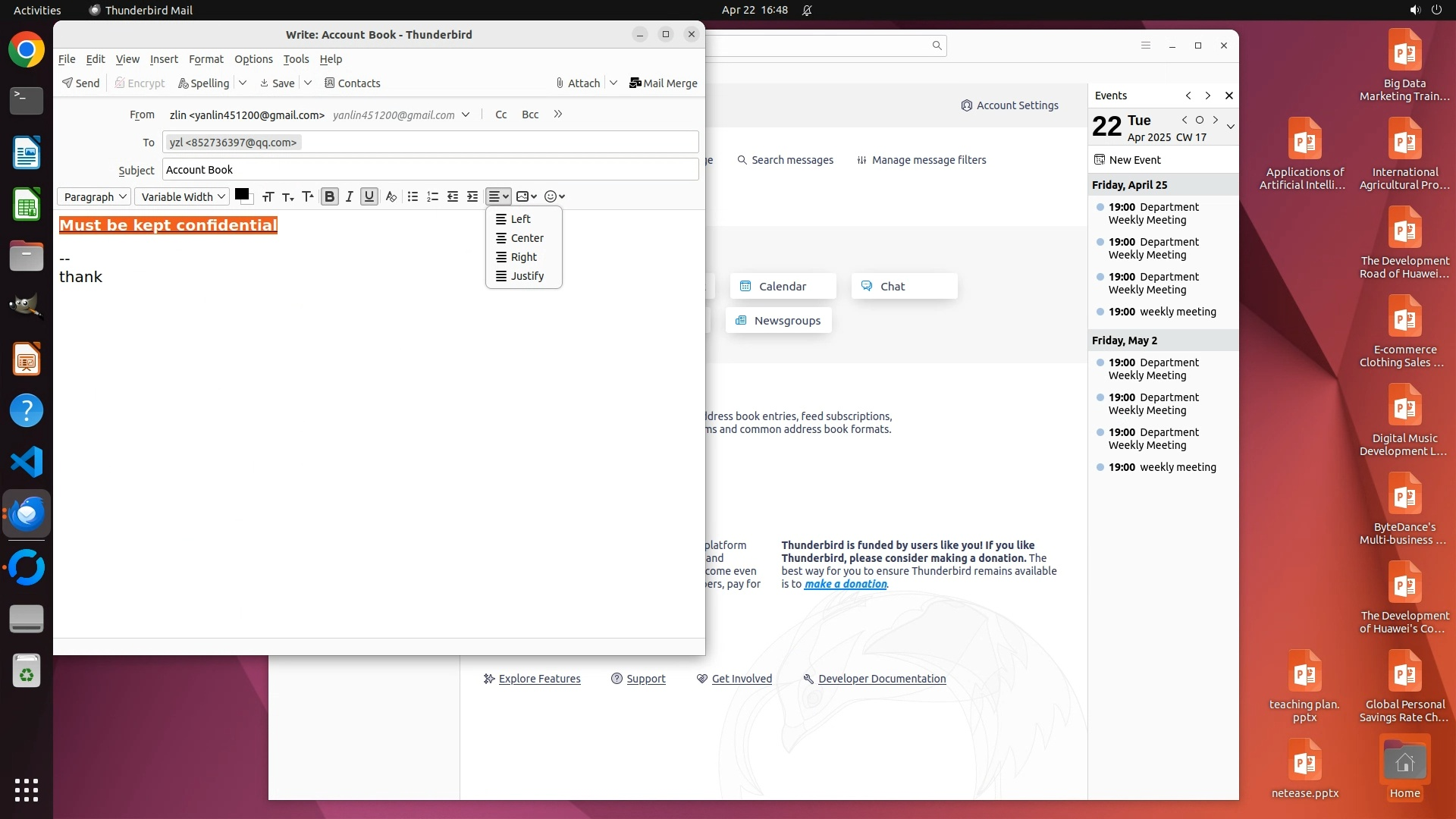Add a Bcc recipient field
Viewport: 1456px width, 819px height.
click(530, 115)
